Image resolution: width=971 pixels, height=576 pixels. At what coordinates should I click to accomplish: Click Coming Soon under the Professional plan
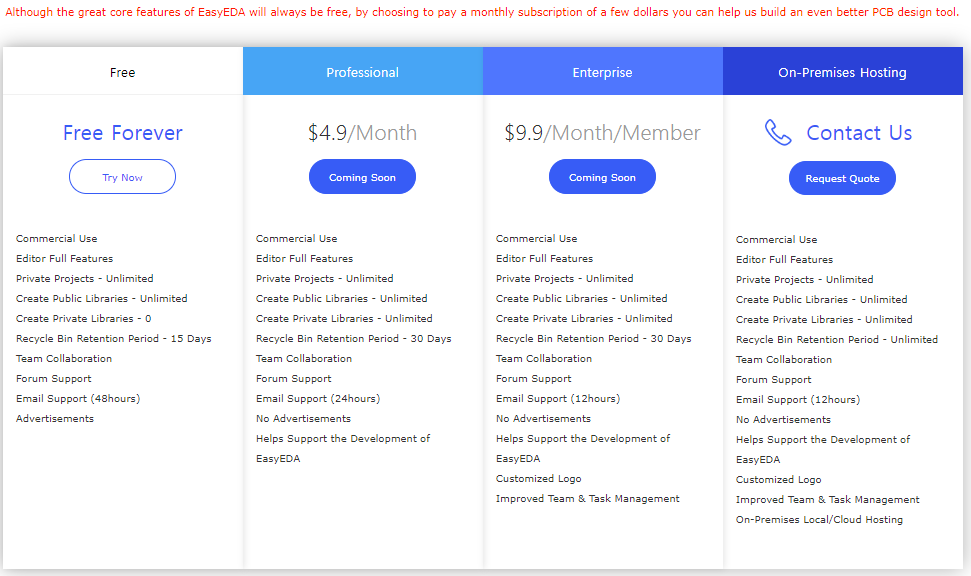(362, 177)
